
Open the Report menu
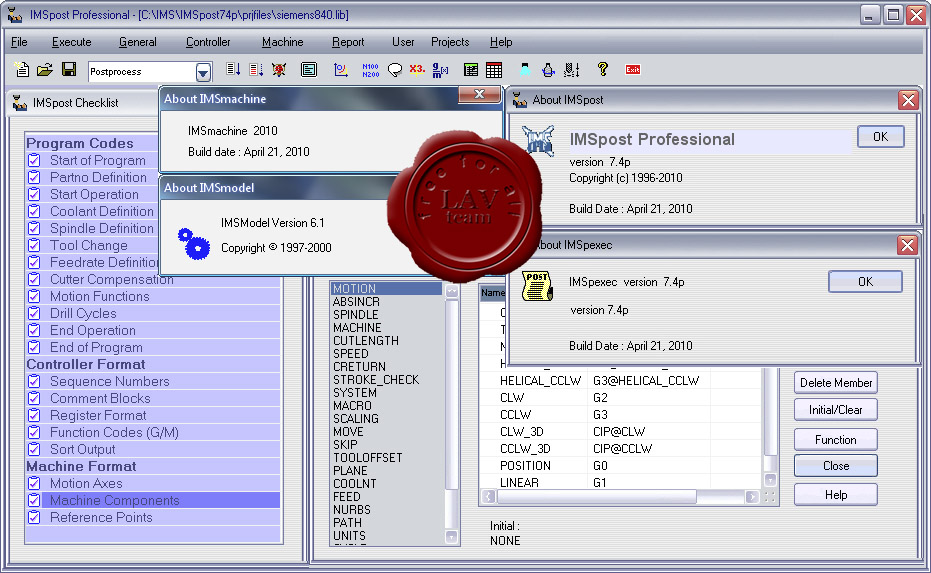(348, 42)
